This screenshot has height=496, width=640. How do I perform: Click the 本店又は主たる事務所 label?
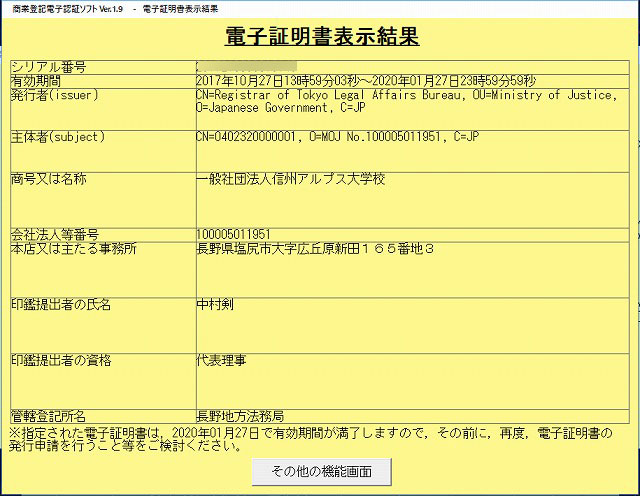click(74, 247)
